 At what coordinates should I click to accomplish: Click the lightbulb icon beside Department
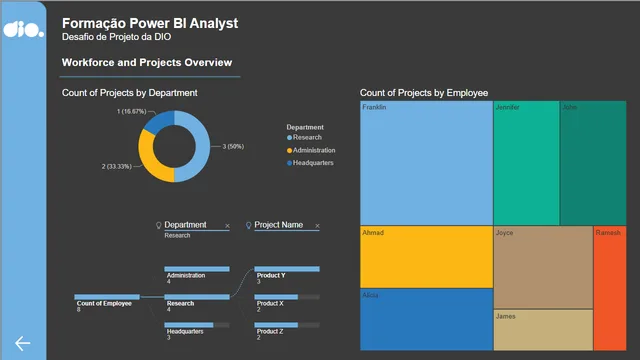pyautogui.click(x=159, y=225)
